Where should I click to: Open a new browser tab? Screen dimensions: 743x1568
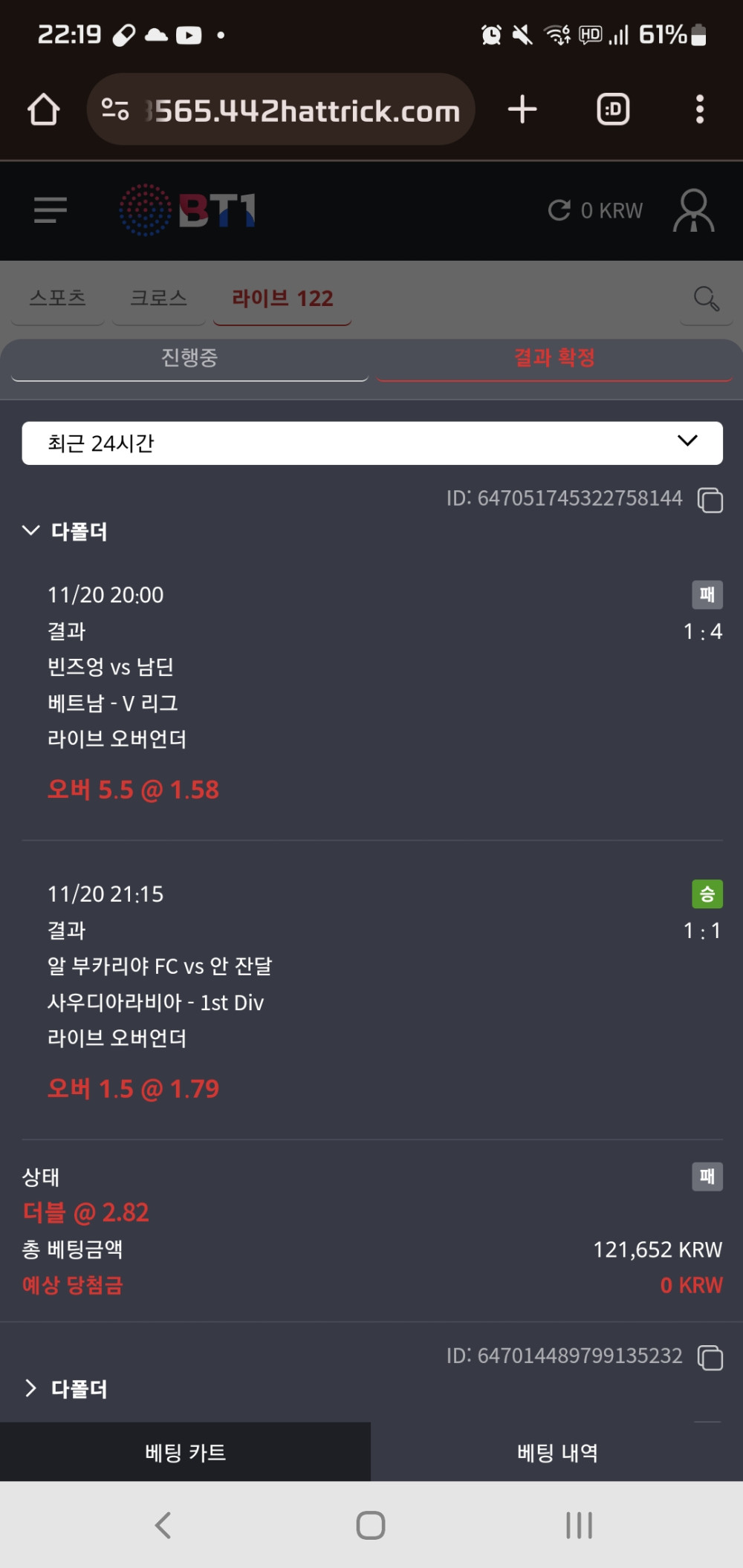(x=522, y=109)
